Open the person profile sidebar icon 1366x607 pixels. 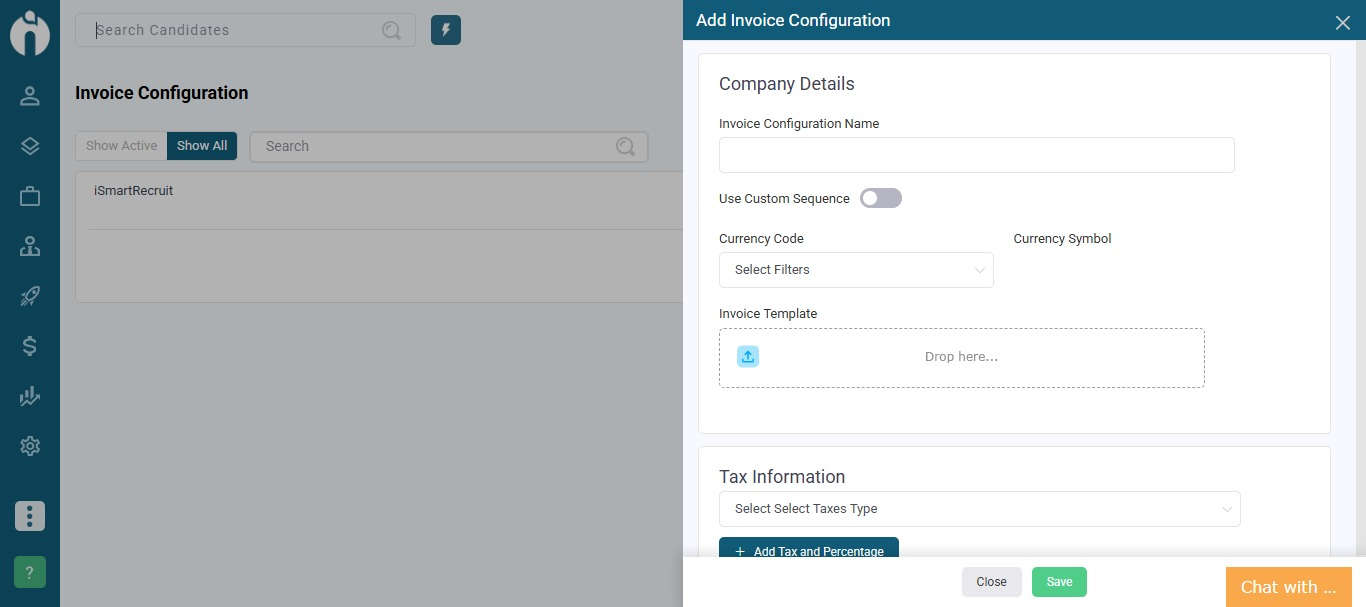point(30,96)
